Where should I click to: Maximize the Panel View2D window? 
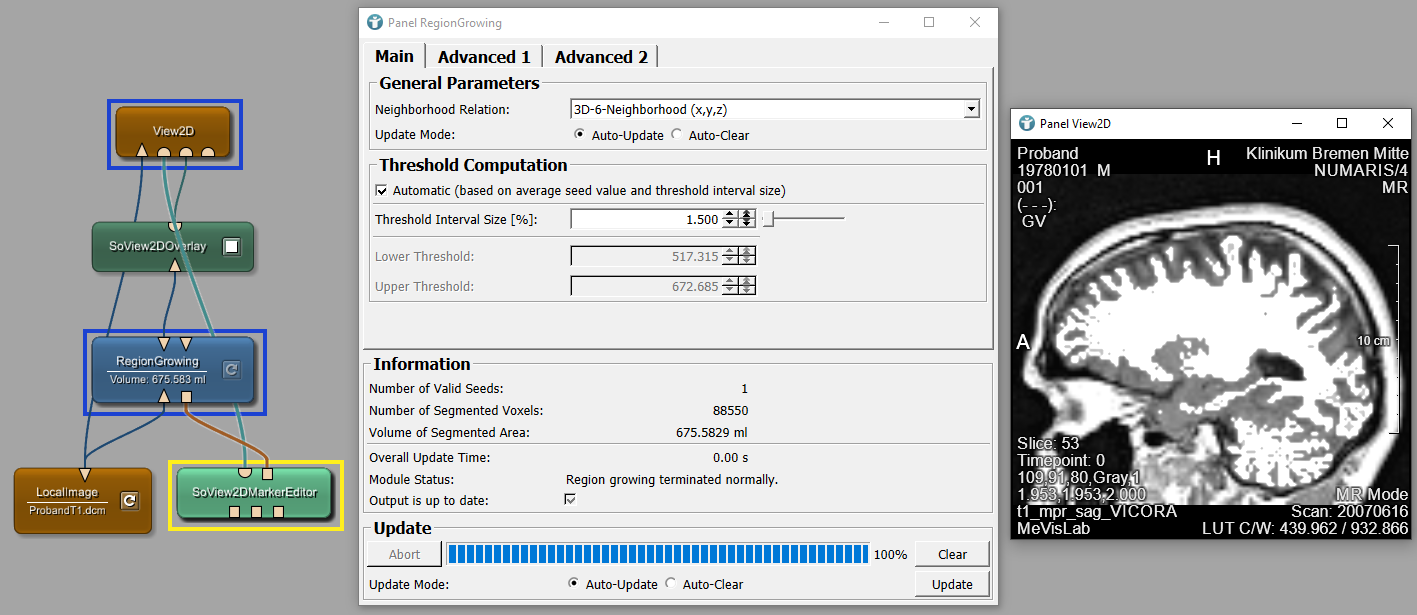[1342, 124]
